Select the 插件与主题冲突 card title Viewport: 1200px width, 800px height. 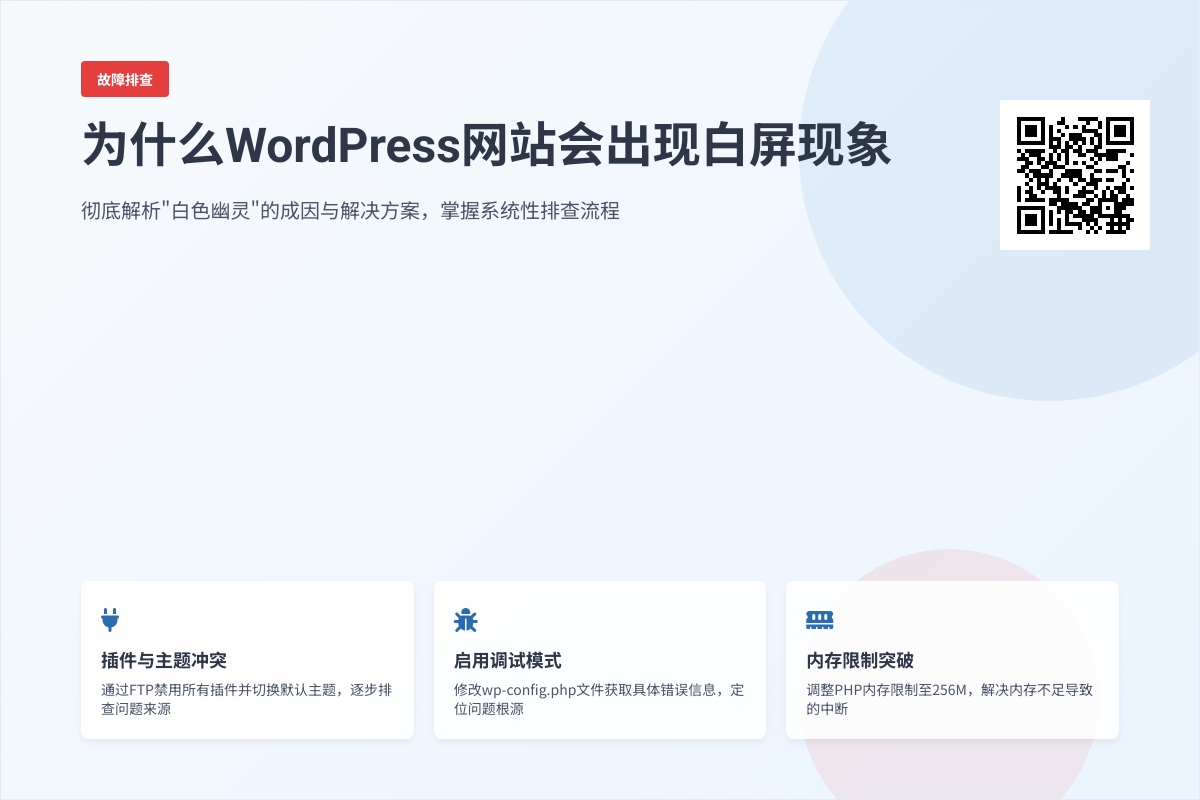[164, 661]
